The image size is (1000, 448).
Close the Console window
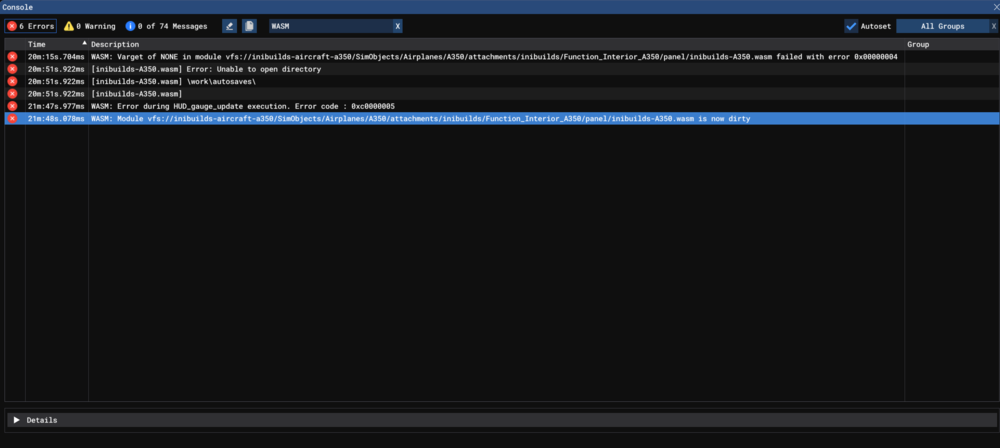click(x=991, y=7)
